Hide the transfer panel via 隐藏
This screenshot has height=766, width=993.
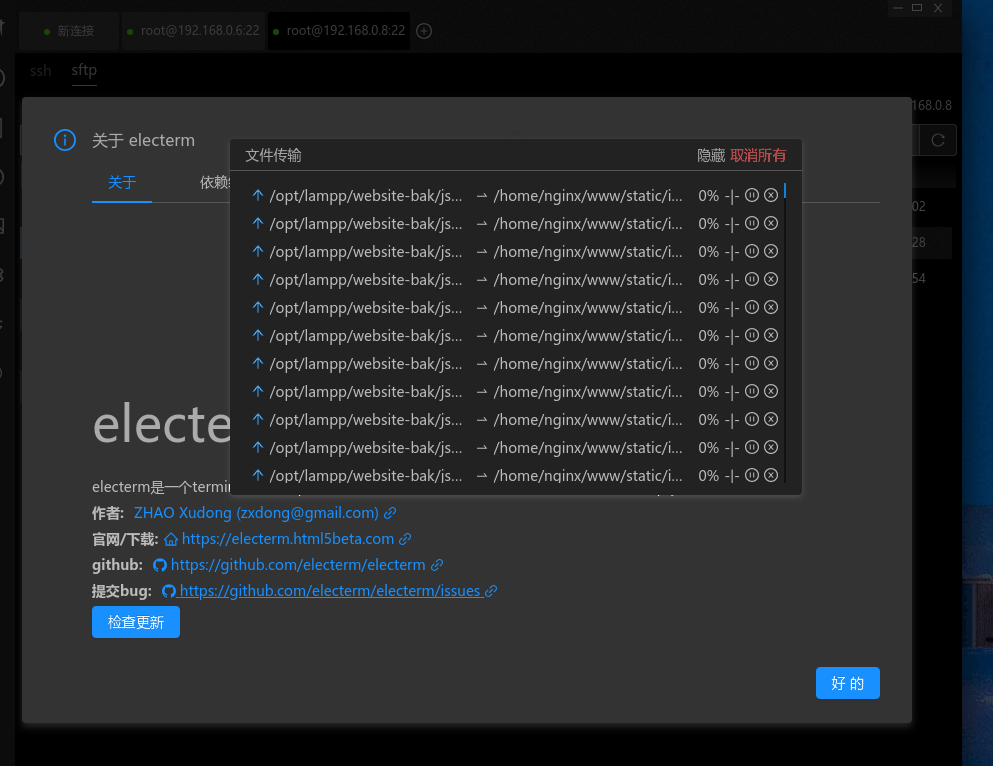tap(711, 156)
